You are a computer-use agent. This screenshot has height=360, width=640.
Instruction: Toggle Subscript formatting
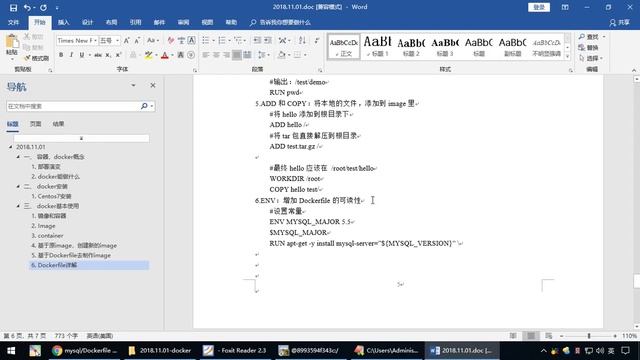(108, 55)
